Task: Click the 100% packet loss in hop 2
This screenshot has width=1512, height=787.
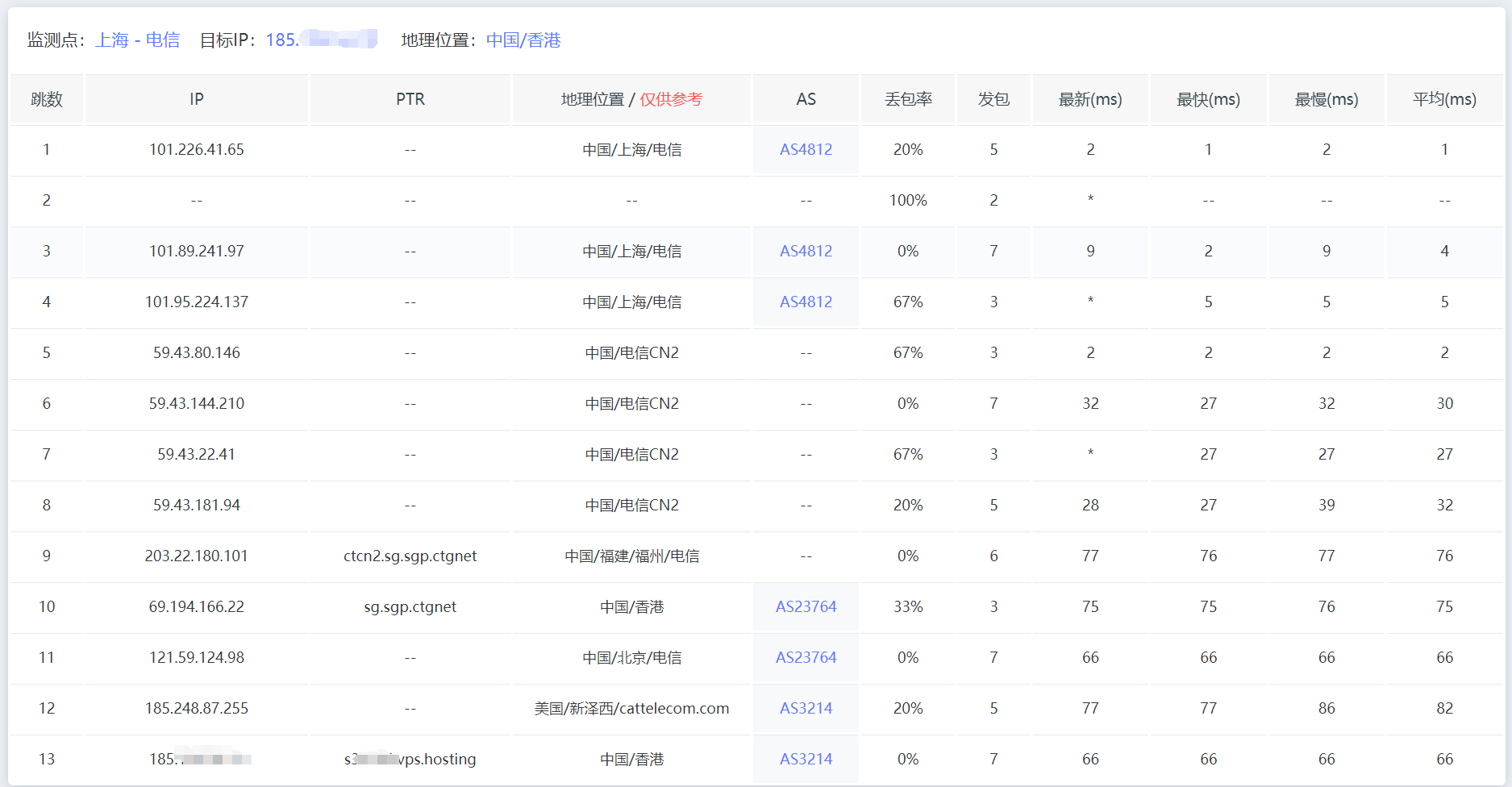Action: coord(908,200)
